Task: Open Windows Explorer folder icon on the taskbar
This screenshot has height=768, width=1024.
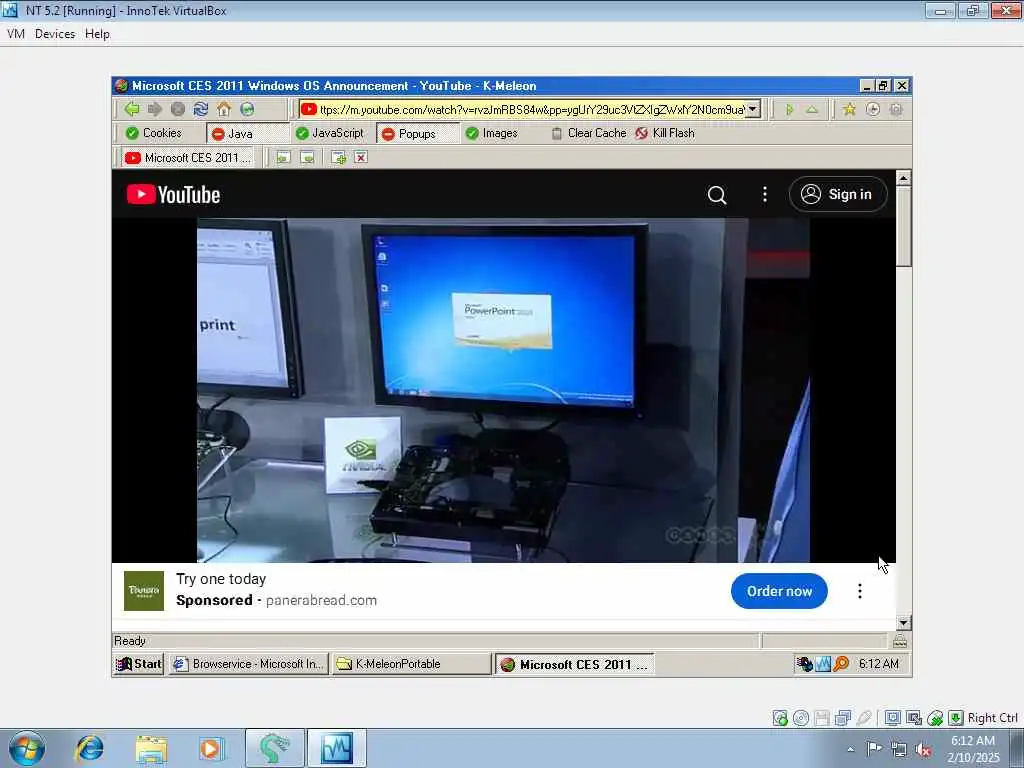Action: click(x=151, y=749)
